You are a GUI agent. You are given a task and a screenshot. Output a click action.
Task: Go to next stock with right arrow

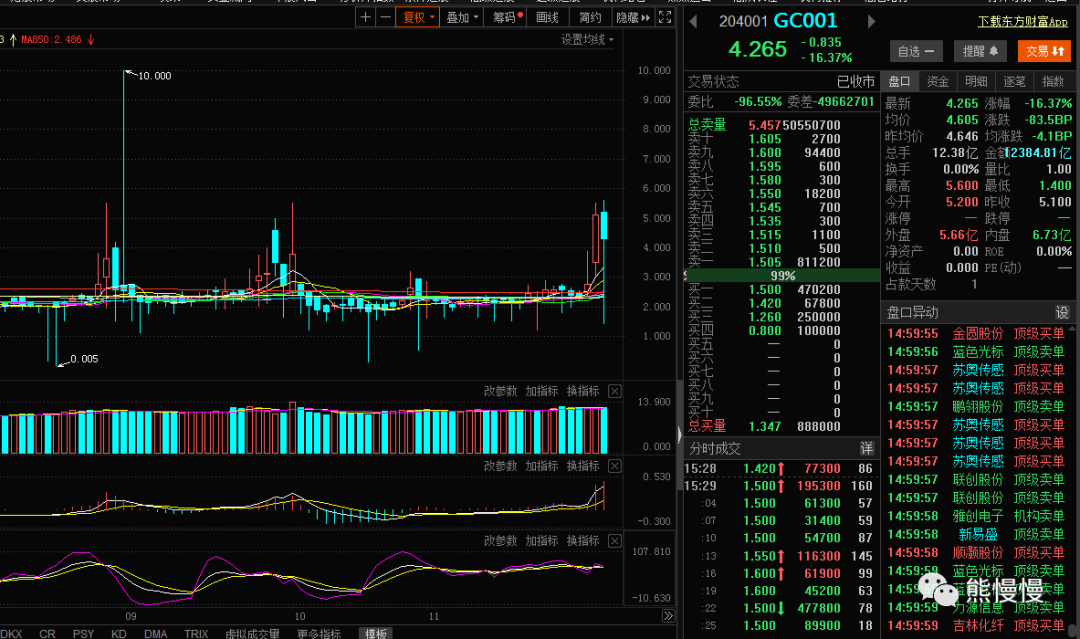coord(871,21)
